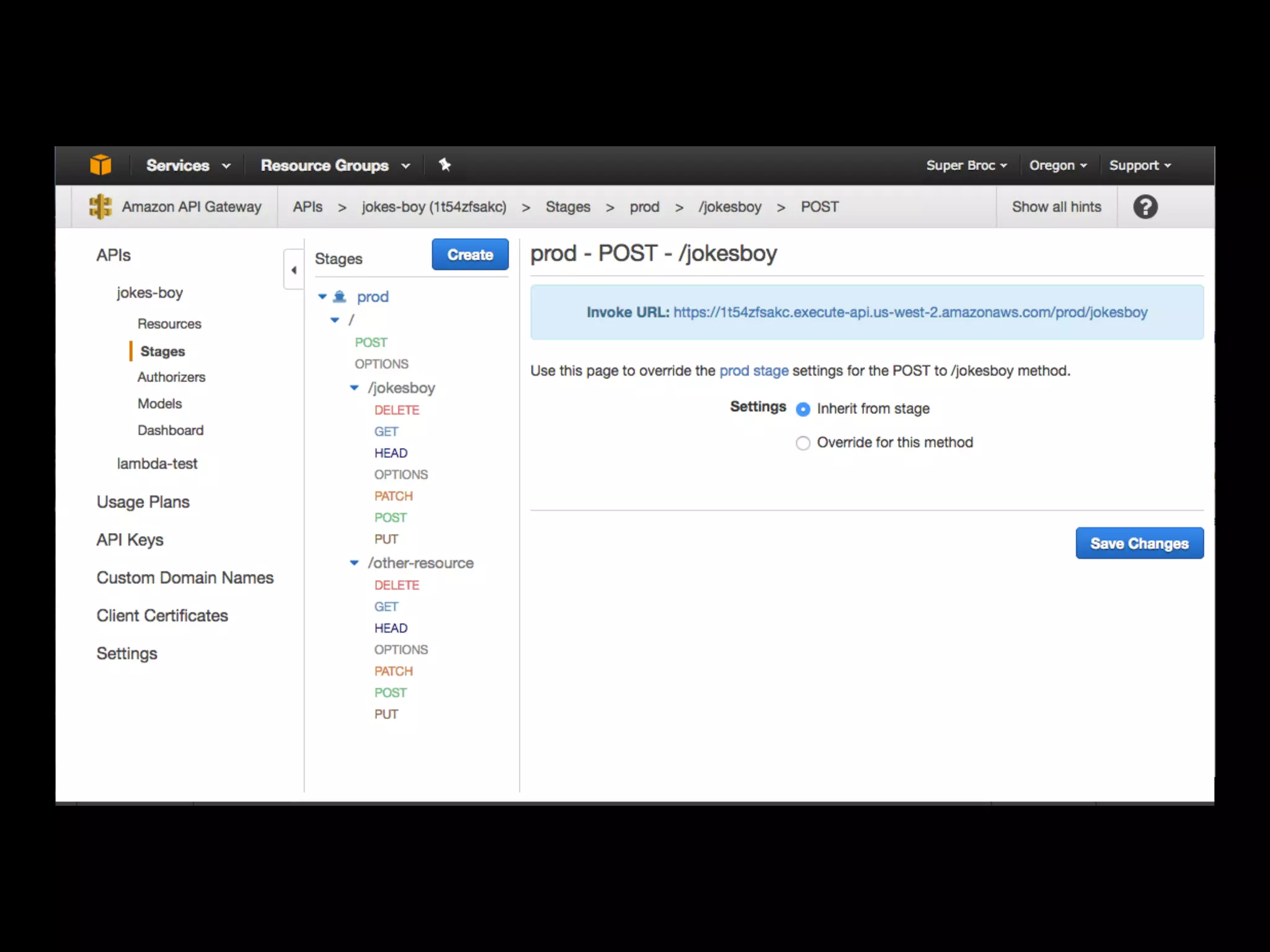Select prod stage in tree
The image size is (1270, 952).
(373, 297)
